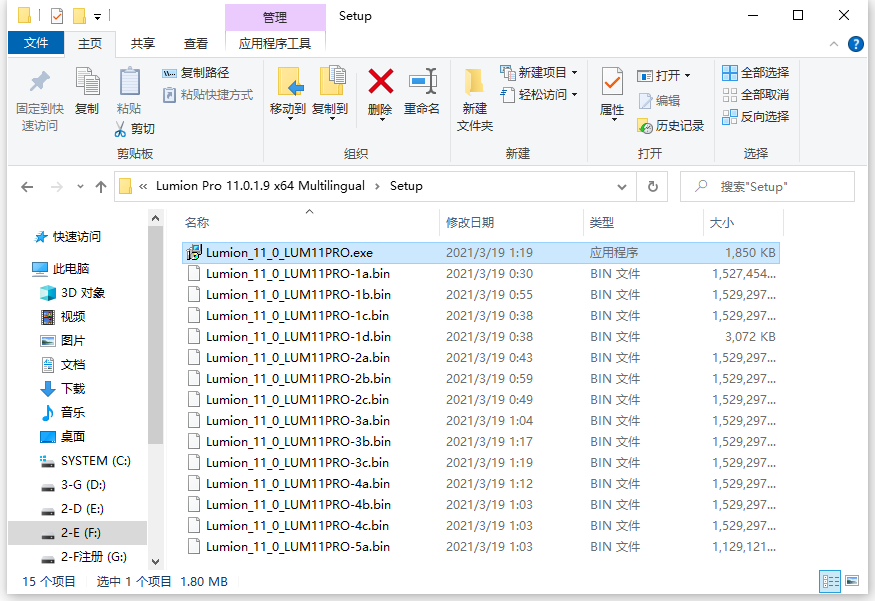Collapse the ribbon with the chevron
Viewport: 875px width, 601px height.
pyautogui.click(x=834, y=44)
